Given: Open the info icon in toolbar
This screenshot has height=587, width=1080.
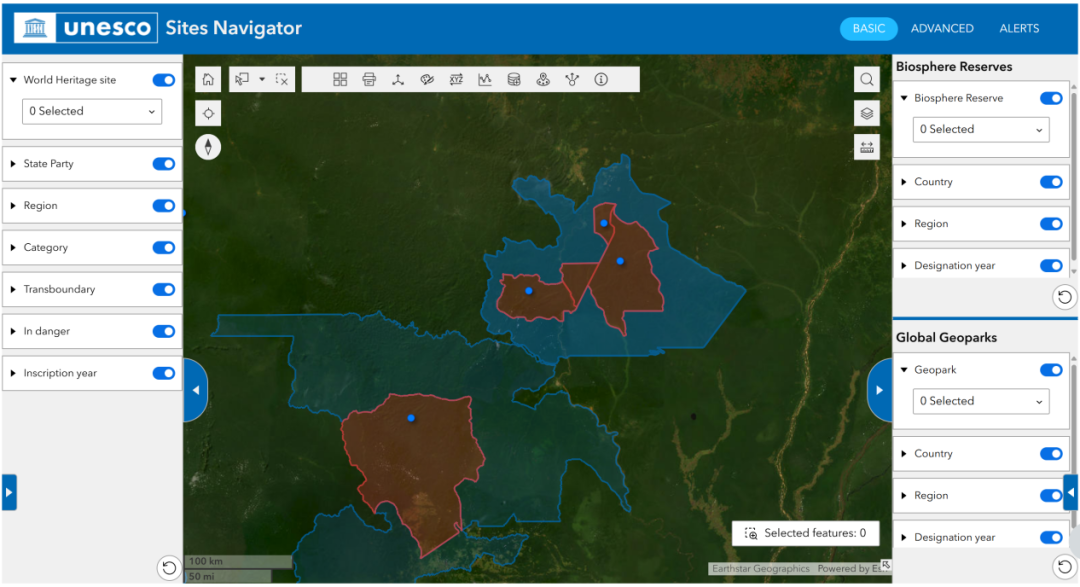Looking at the screenshot, I should (x=601, y=80).
